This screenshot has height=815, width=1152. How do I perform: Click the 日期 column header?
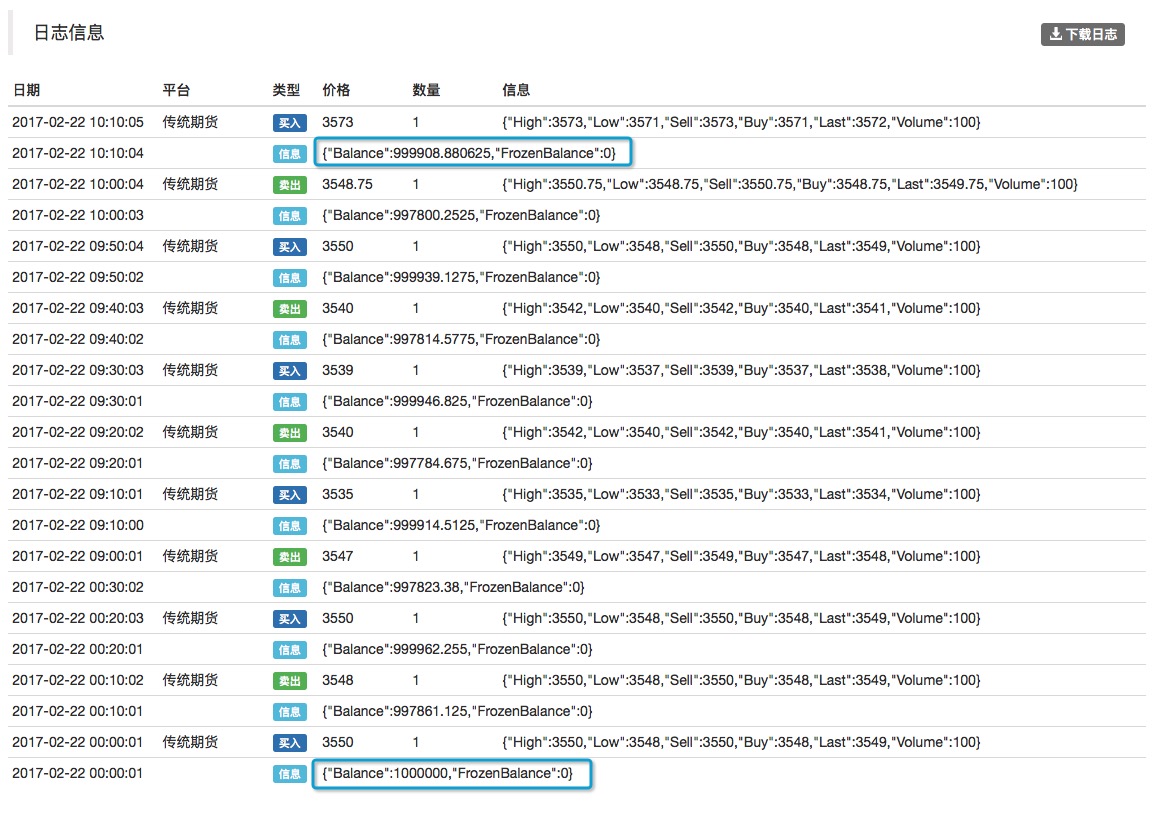(x=27, y=90)
